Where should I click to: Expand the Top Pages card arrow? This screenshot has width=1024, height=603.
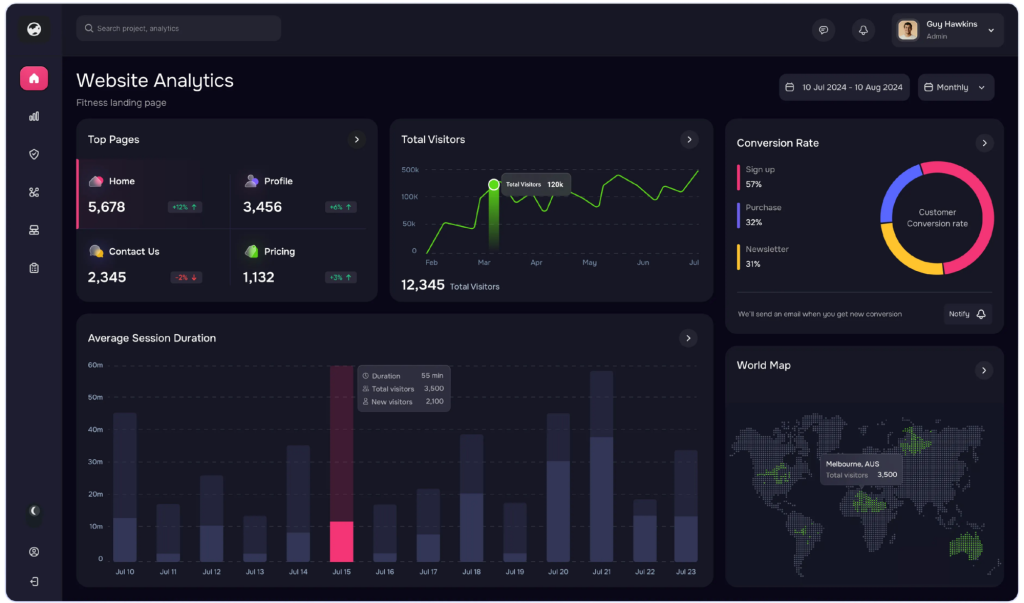pos(356,140)
